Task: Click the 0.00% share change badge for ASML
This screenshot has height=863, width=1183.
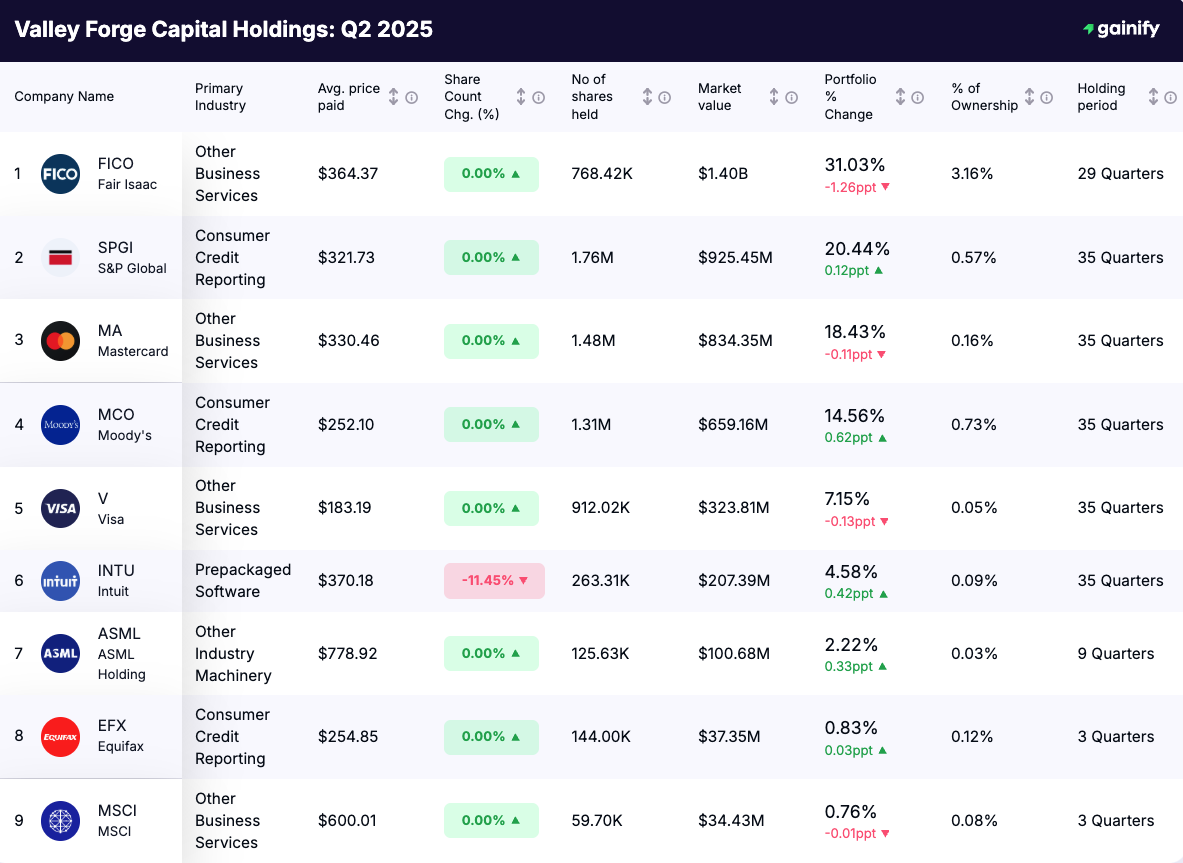Action: pyautogui.click(x=491, y=653)
